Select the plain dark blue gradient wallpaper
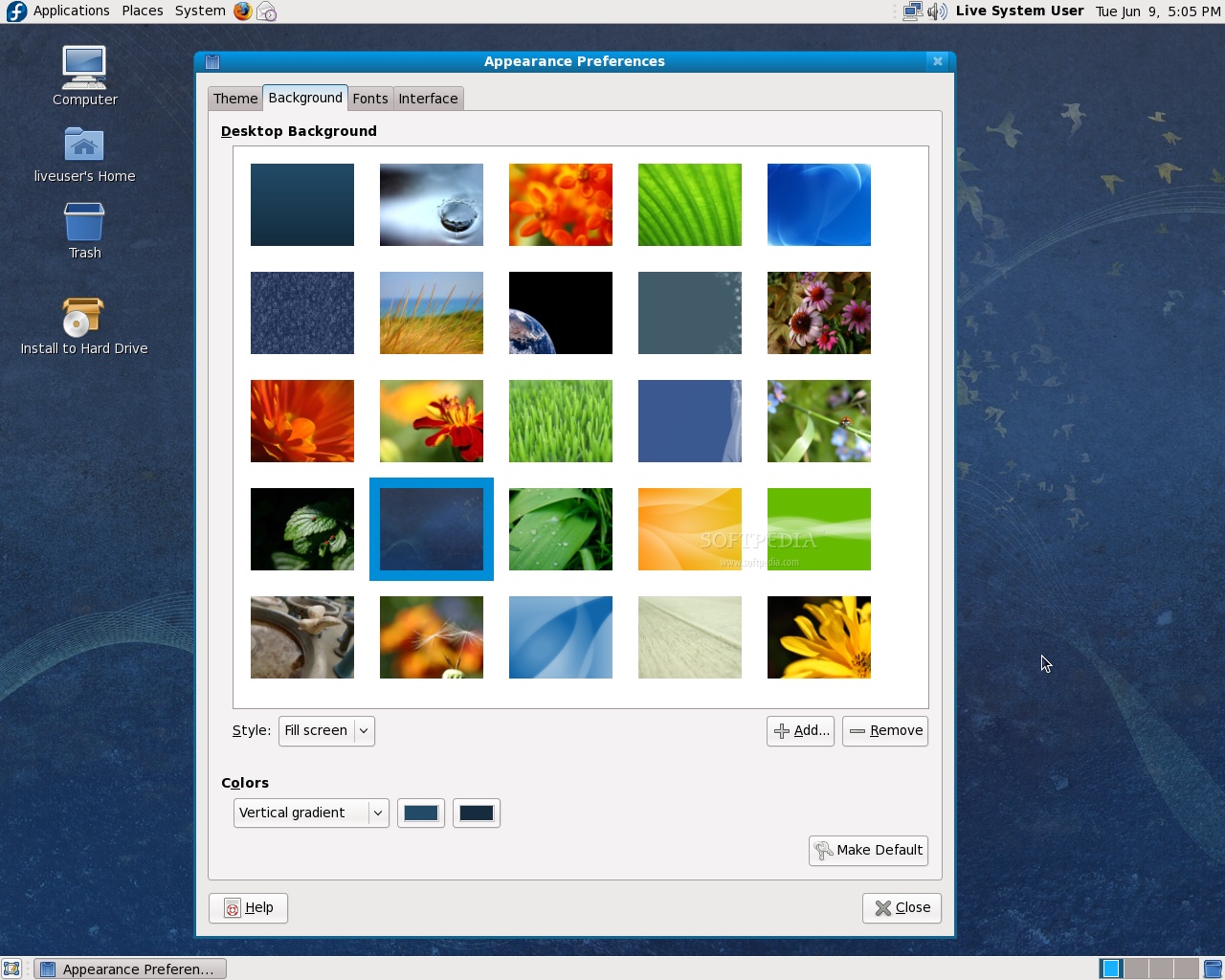 pos(302,205)
